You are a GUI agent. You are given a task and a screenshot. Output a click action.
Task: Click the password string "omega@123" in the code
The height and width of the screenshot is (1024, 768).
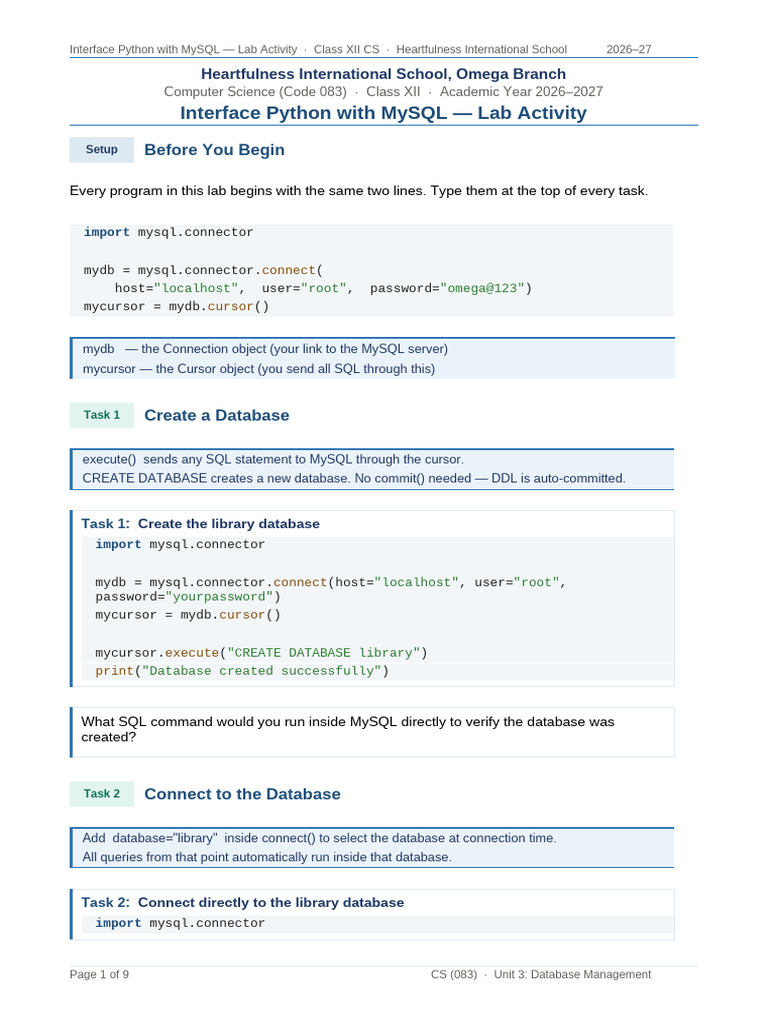[x=483, y=288]
